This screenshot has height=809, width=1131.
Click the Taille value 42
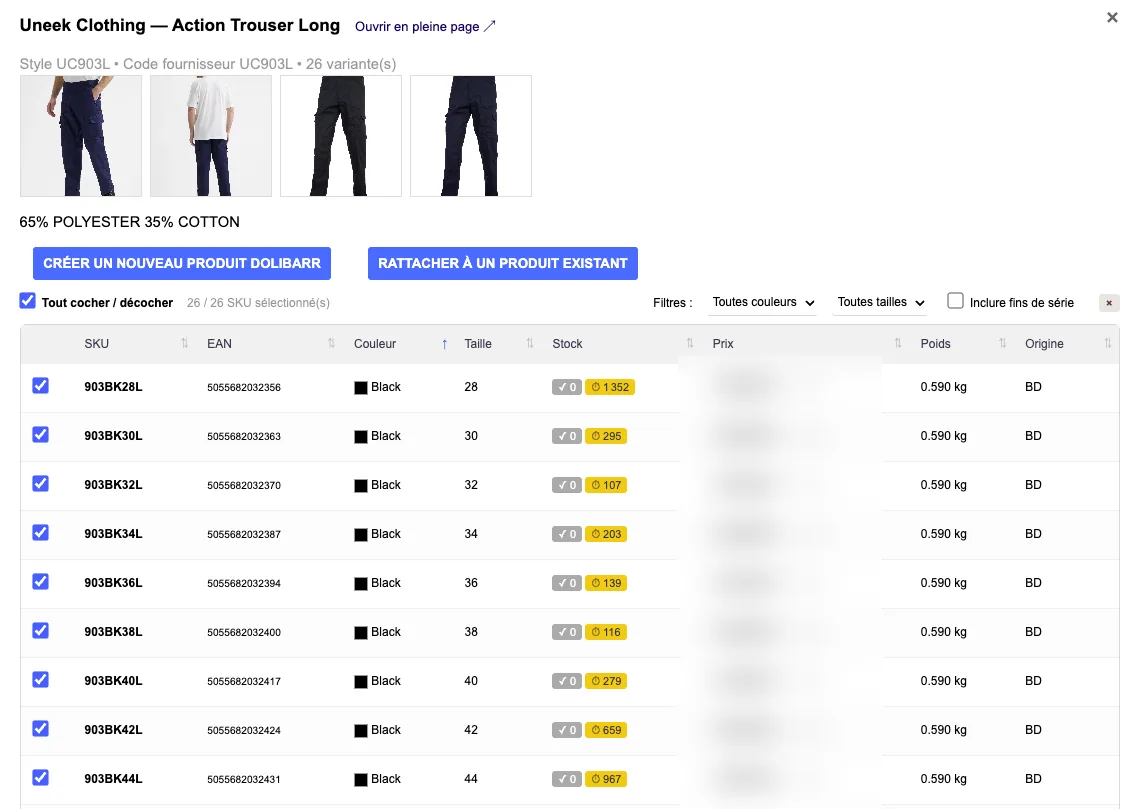click(471, 730)
